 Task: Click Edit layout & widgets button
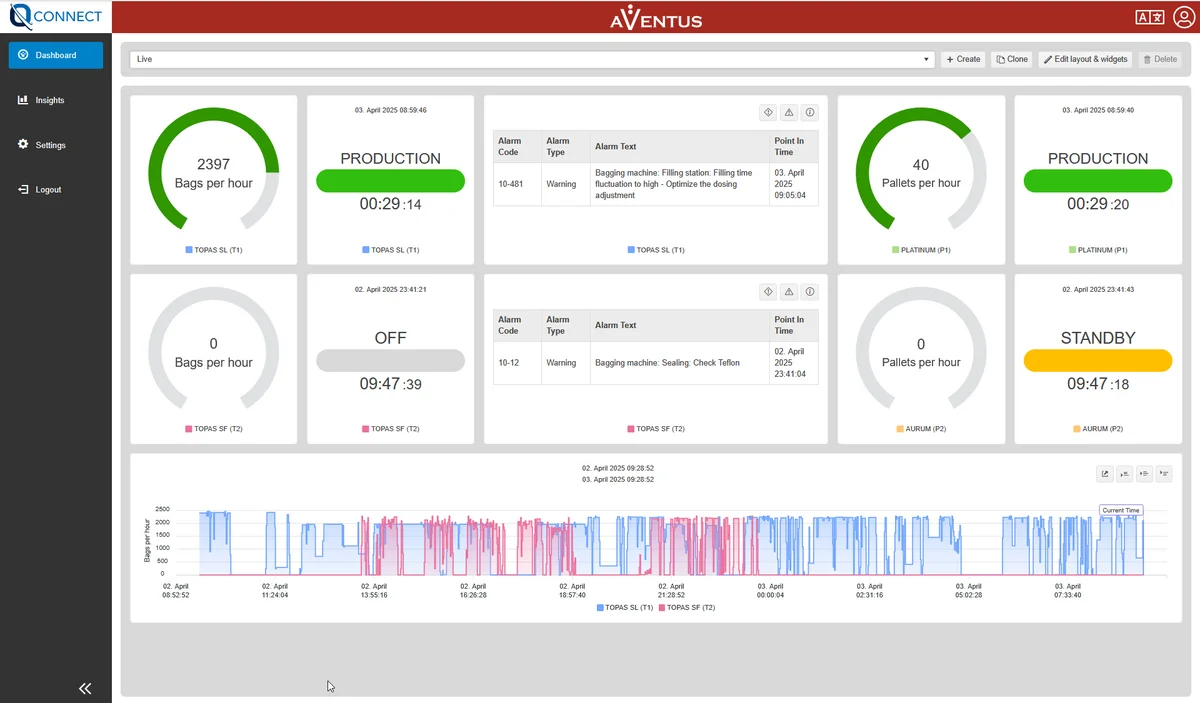click(x=1085, y=59)
